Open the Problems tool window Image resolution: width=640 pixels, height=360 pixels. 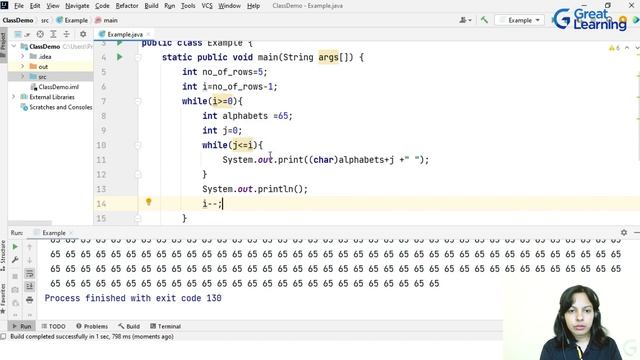coord(92,326)
